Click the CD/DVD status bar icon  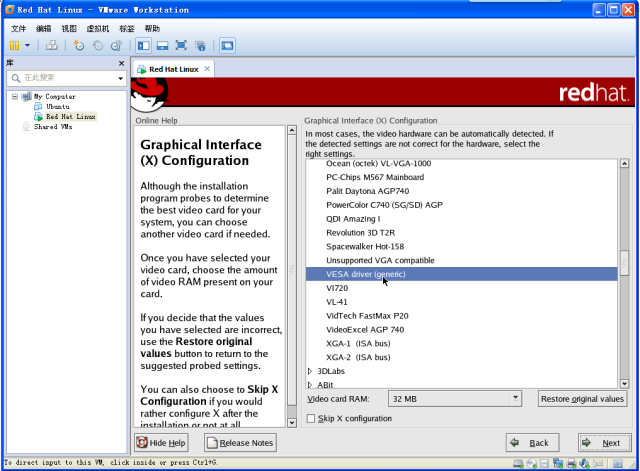click(x=531, y=463)
